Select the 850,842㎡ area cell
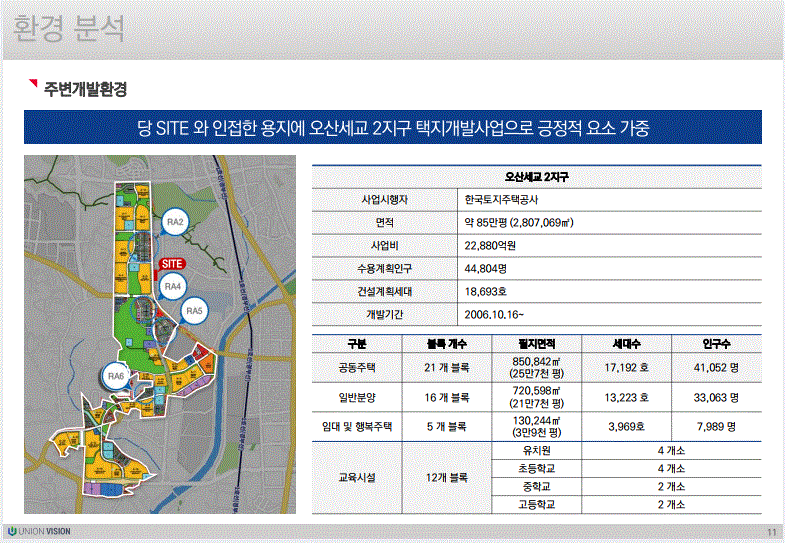The width and height of the screenshot is (785, 543). click(537, 368)
